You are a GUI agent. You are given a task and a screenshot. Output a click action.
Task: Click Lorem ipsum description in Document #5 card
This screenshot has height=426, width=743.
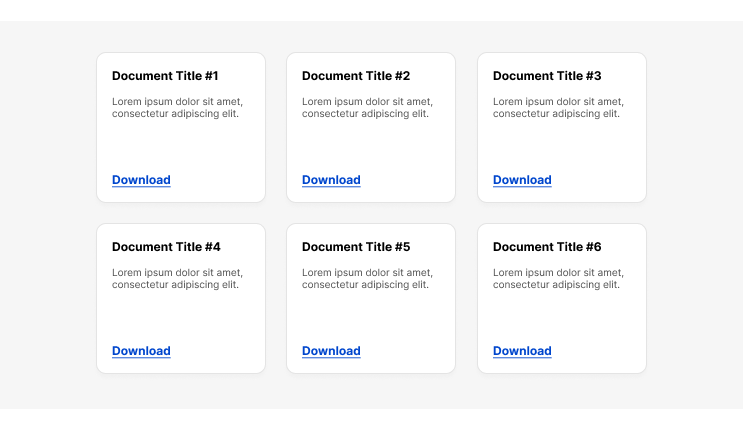click(367, 279)
